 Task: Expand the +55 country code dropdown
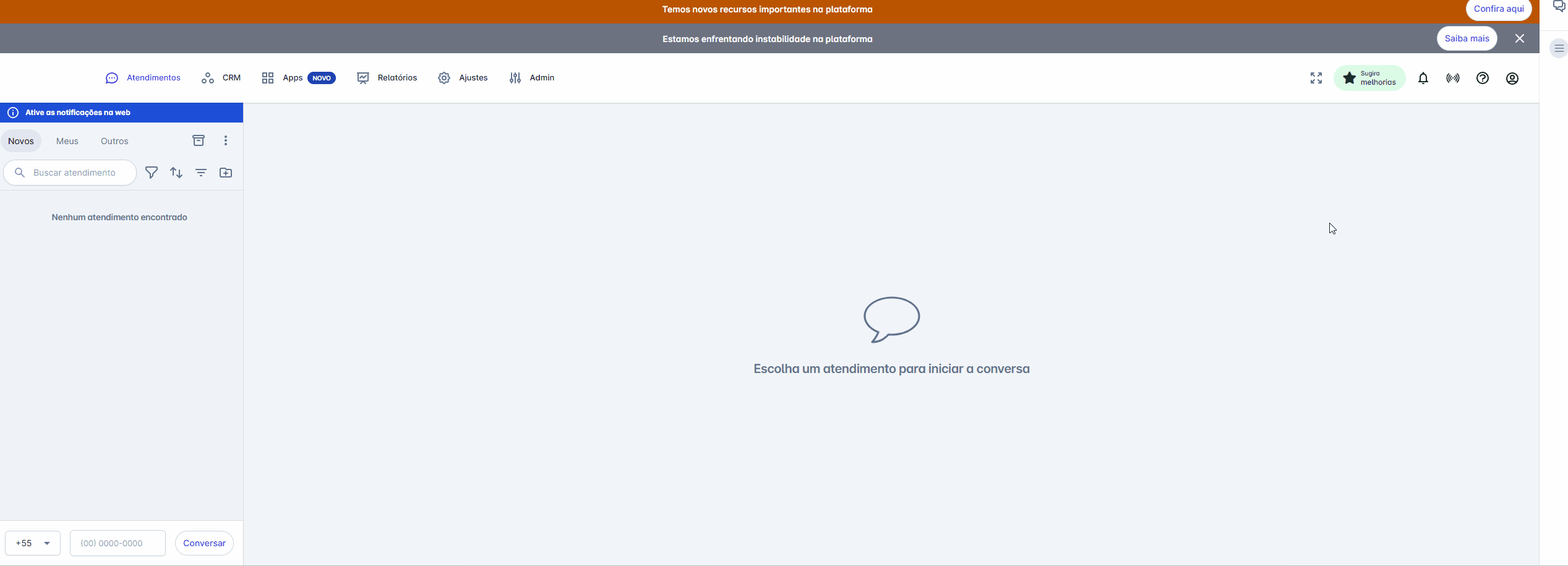[x=33, y=543]
